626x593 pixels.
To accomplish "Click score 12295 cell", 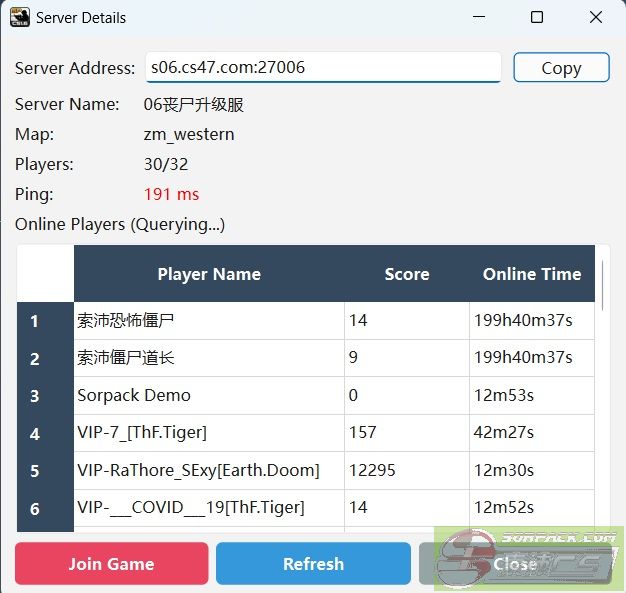I will [x=406, y=471].
